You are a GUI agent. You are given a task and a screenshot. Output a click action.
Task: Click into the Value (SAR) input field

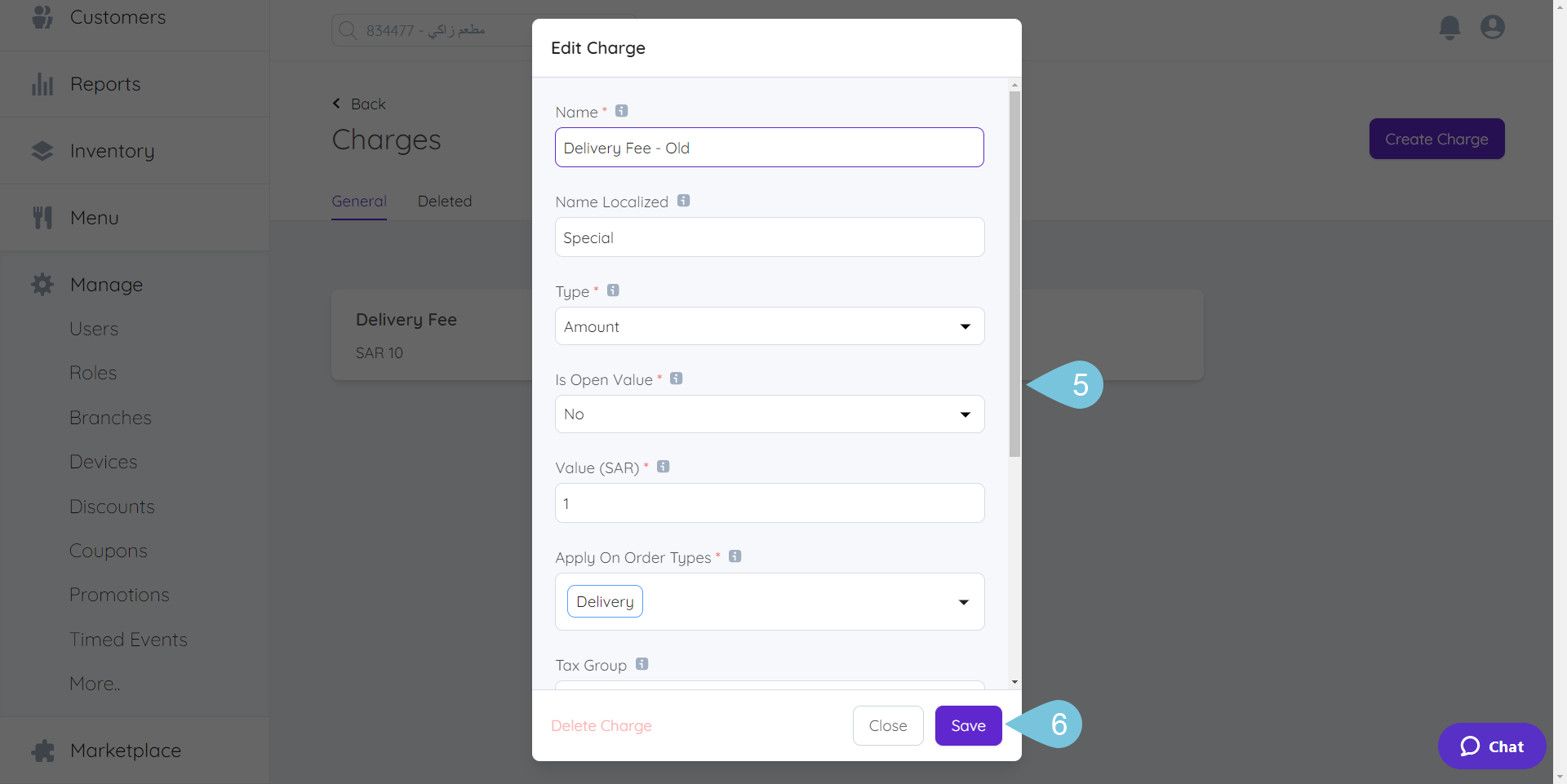pyautogui.click(x=769, y=503)
